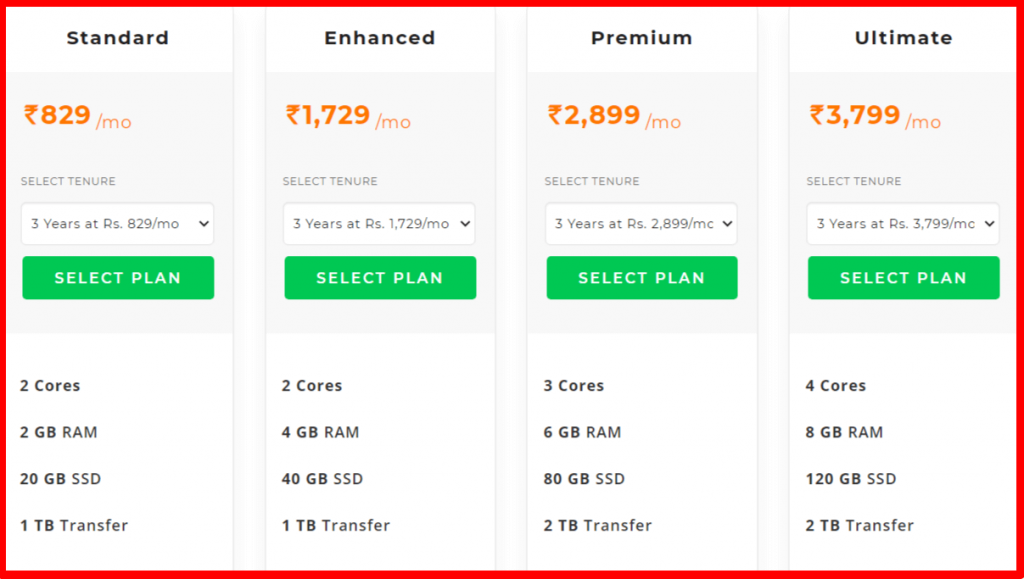Pick Select Plan under Ultimate
1024x579 pixels.
(904, 278)
